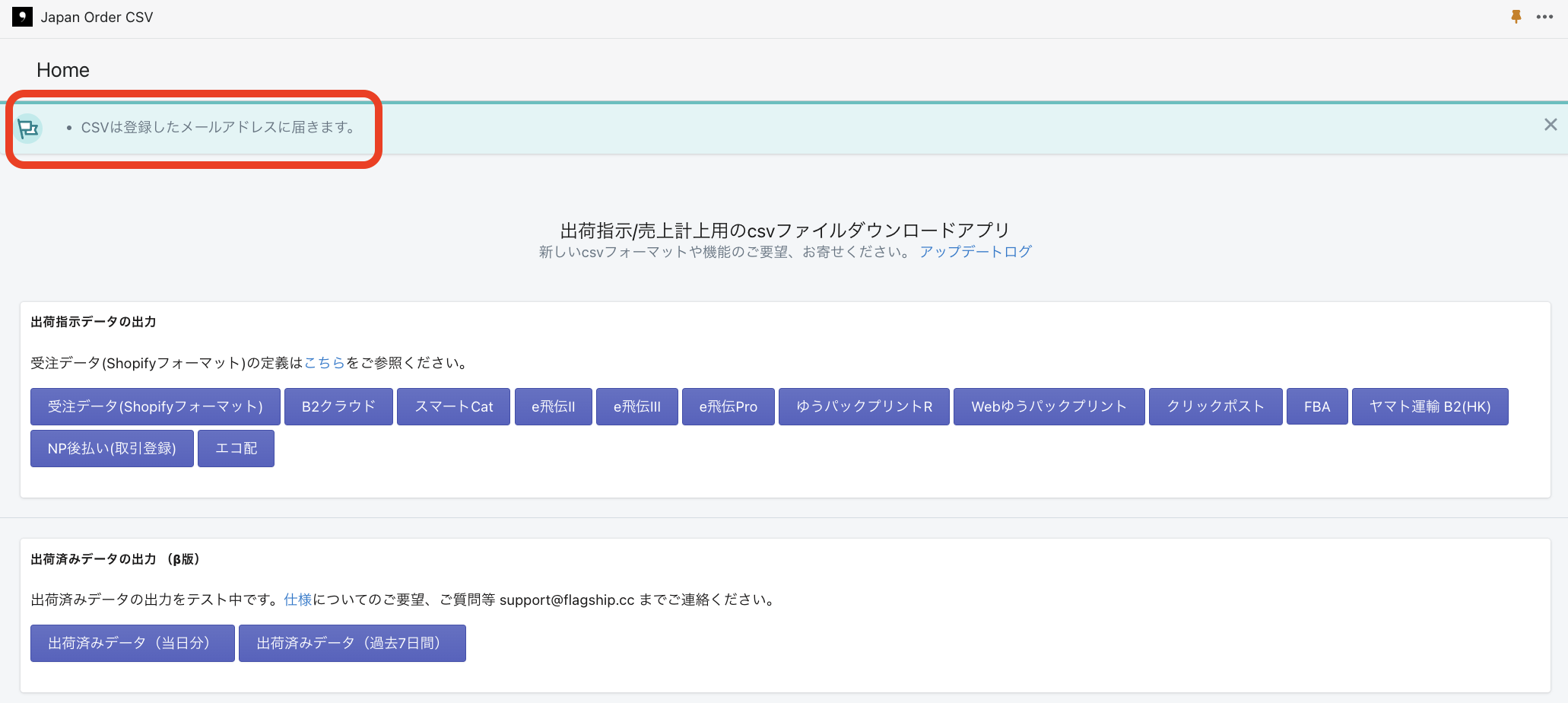Click the Japan Order CSV app logo icon
The height and width of the screenshot is (703, 1568).
(22, 17)
